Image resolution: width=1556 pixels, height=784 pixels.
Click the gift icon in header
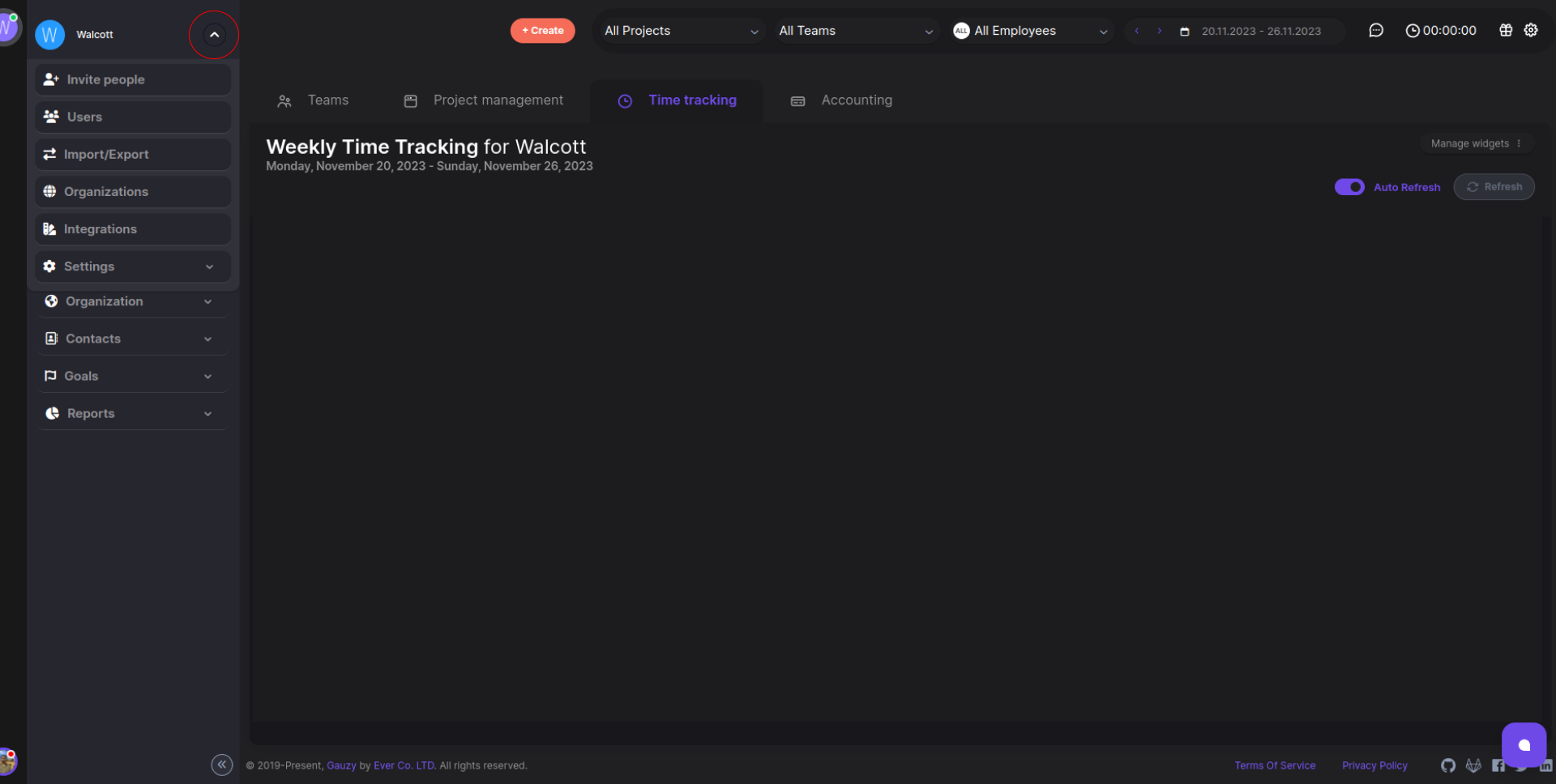(x=1506, y=30)
